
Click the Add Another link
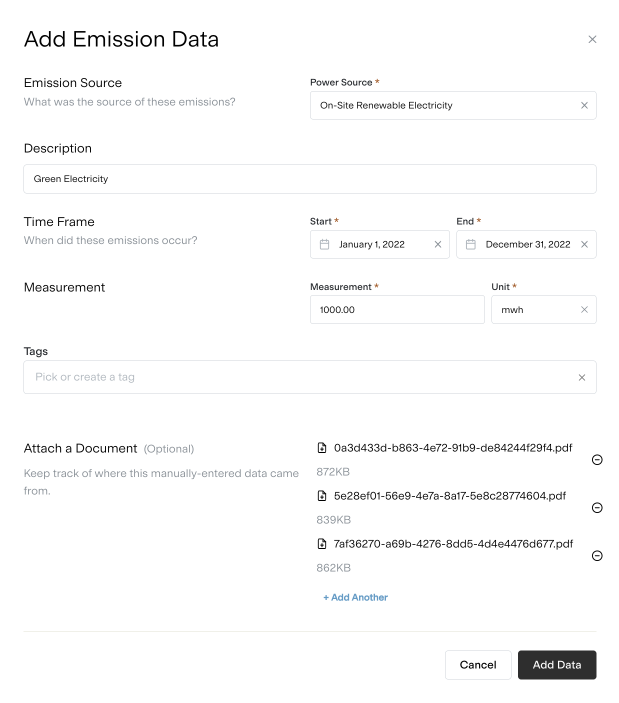355,597
